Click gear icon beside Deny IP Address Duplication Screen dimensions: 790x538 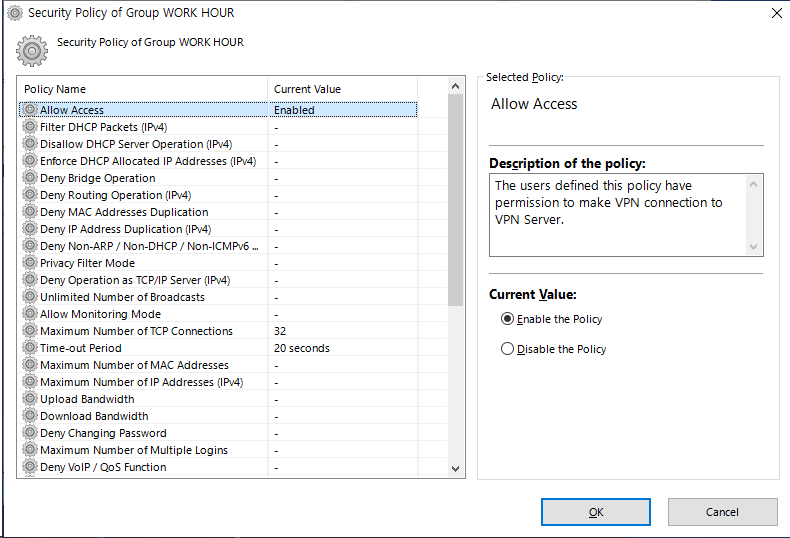click(x=30, y=229)
